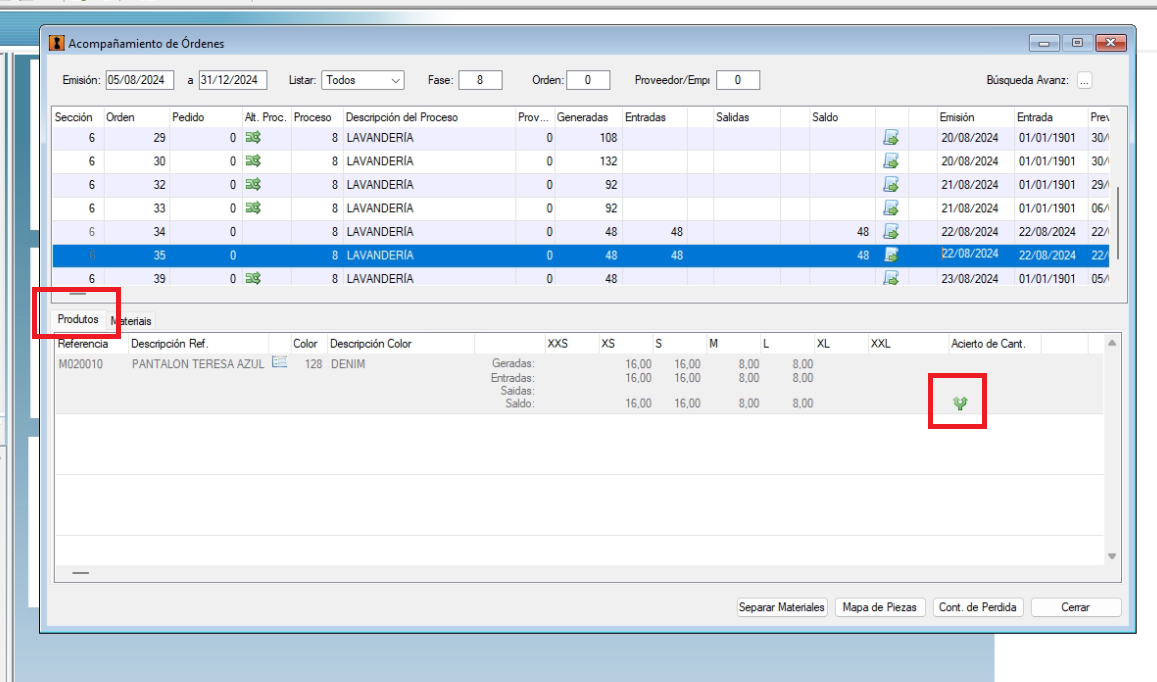Image resolution: width=1157 pixels, height=682 pixels.
Task: Click the Cont. de Perdida button
Action: (x=978, y=607)
